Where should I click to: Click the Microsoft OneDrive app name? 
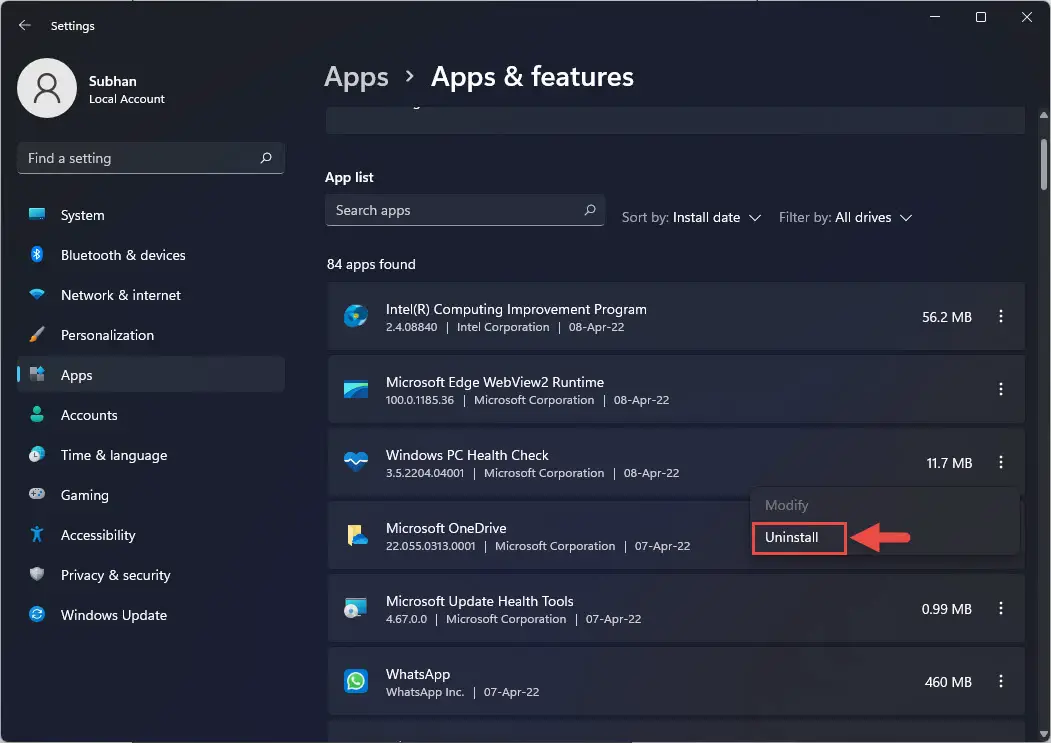(x=446, y=528)
